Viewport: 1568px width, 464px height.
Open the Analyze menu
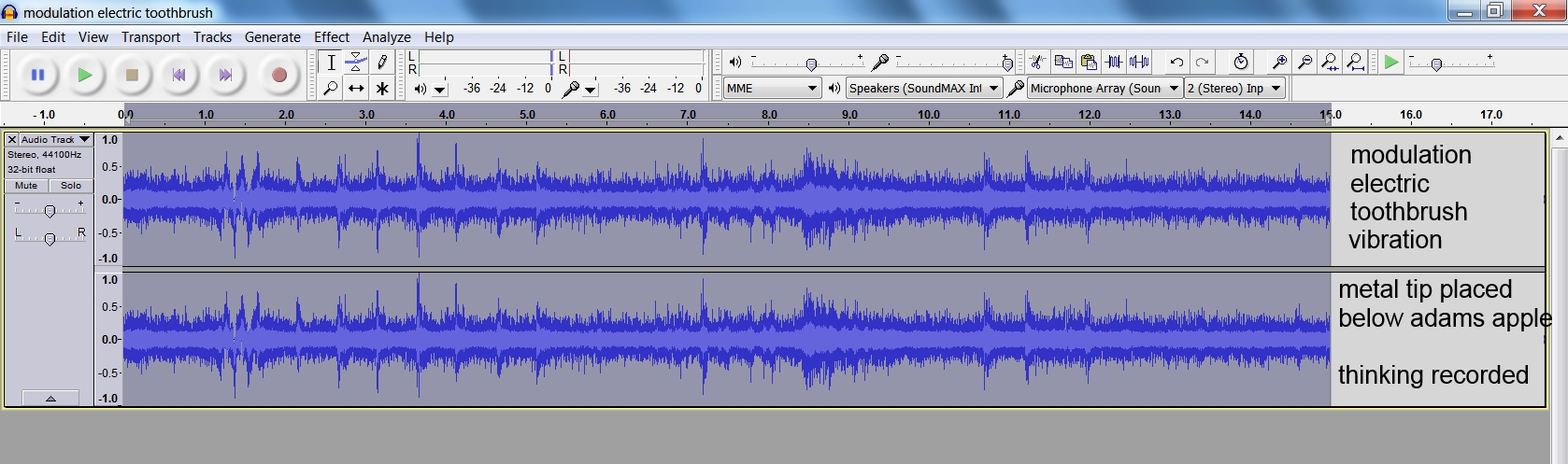386,37
